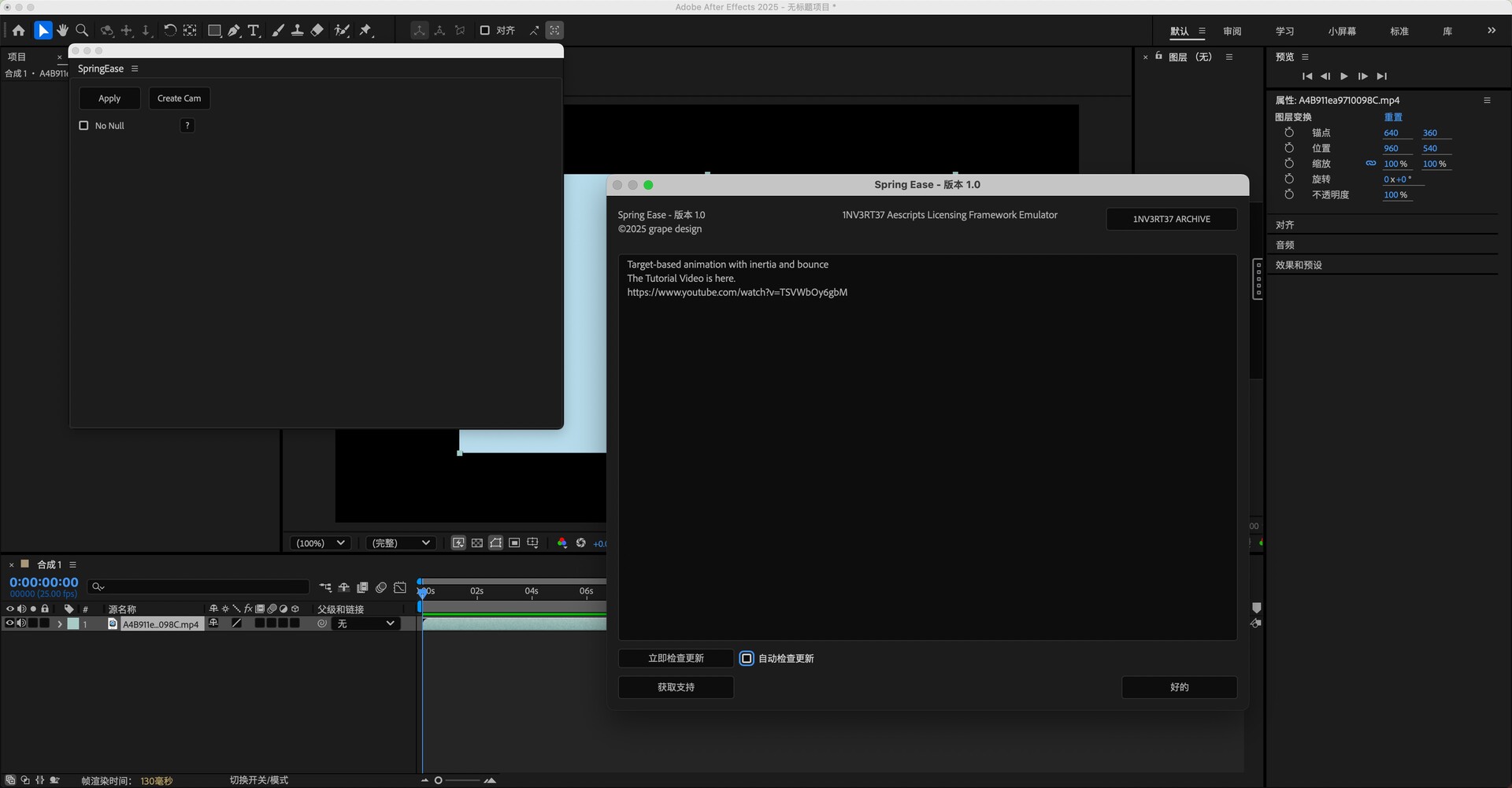Switch to the 学习 workspace
The width and height of the screenshot is (1512, 788).
click(1285, 31)
